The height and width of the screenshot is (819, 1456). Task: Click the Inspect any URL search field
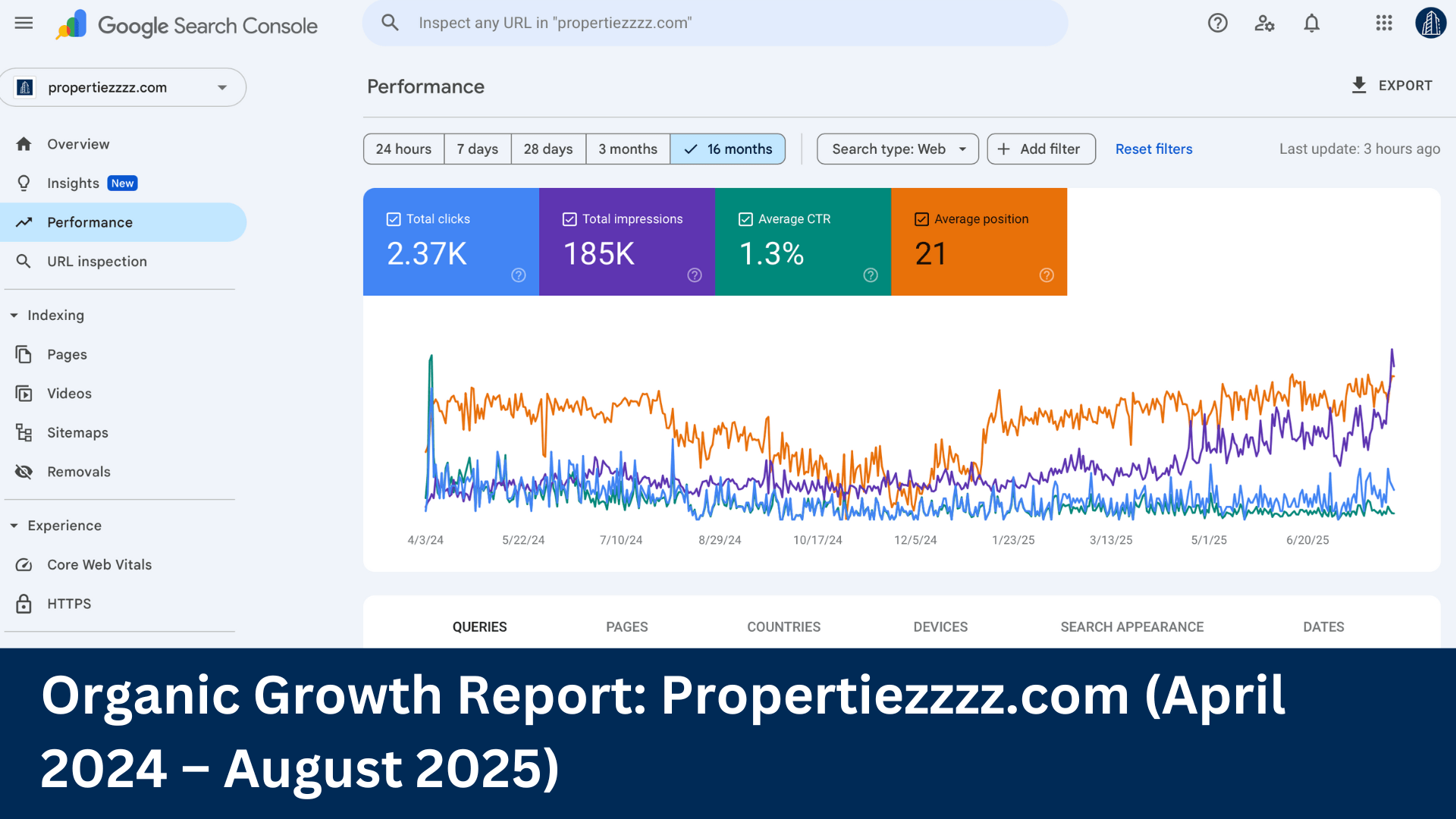coord(715,23)
